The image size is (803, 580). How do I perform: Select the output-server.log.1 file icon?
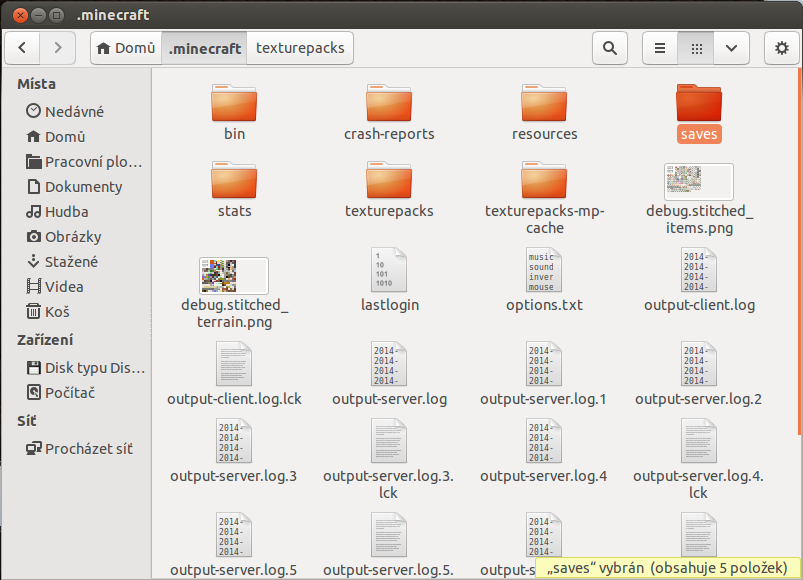(x=544, y=364)
